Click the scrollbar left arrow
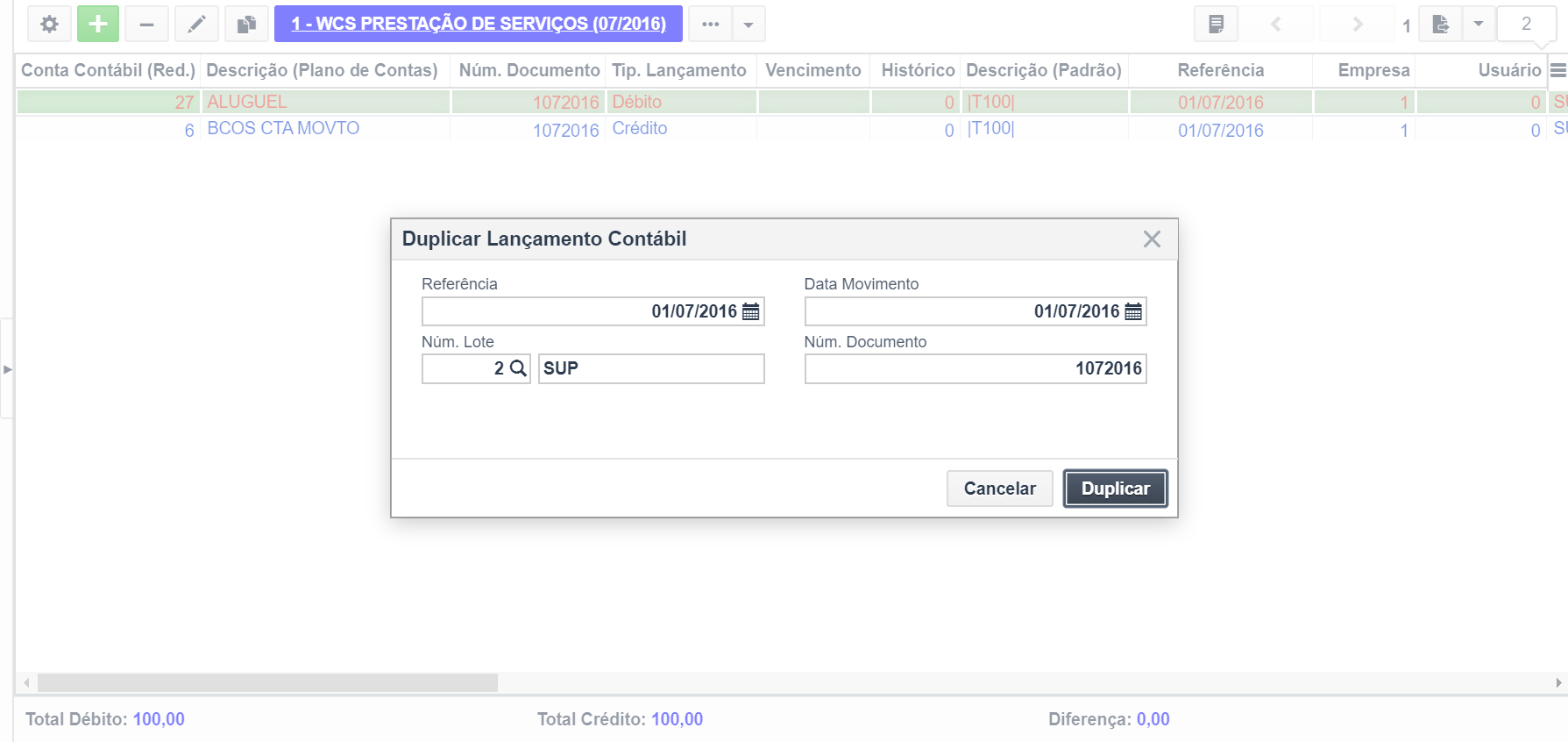Screen dimensions: 1568x749 click(x=27, y=682)
